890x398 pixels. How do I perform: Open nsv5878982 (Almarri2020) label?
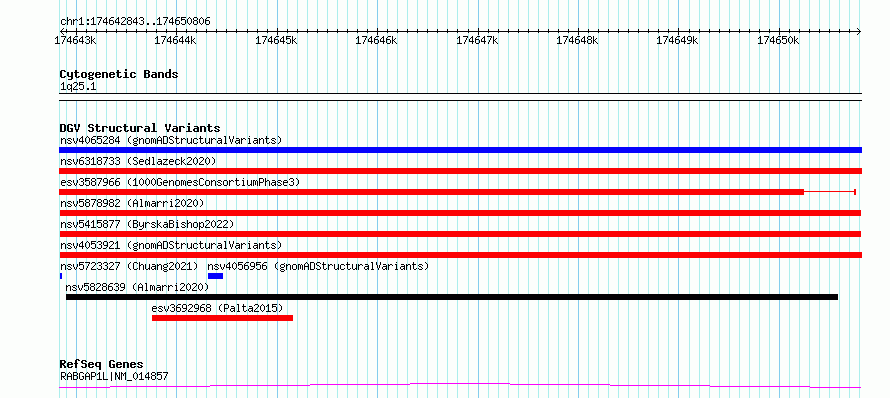[x=132, y=203]
